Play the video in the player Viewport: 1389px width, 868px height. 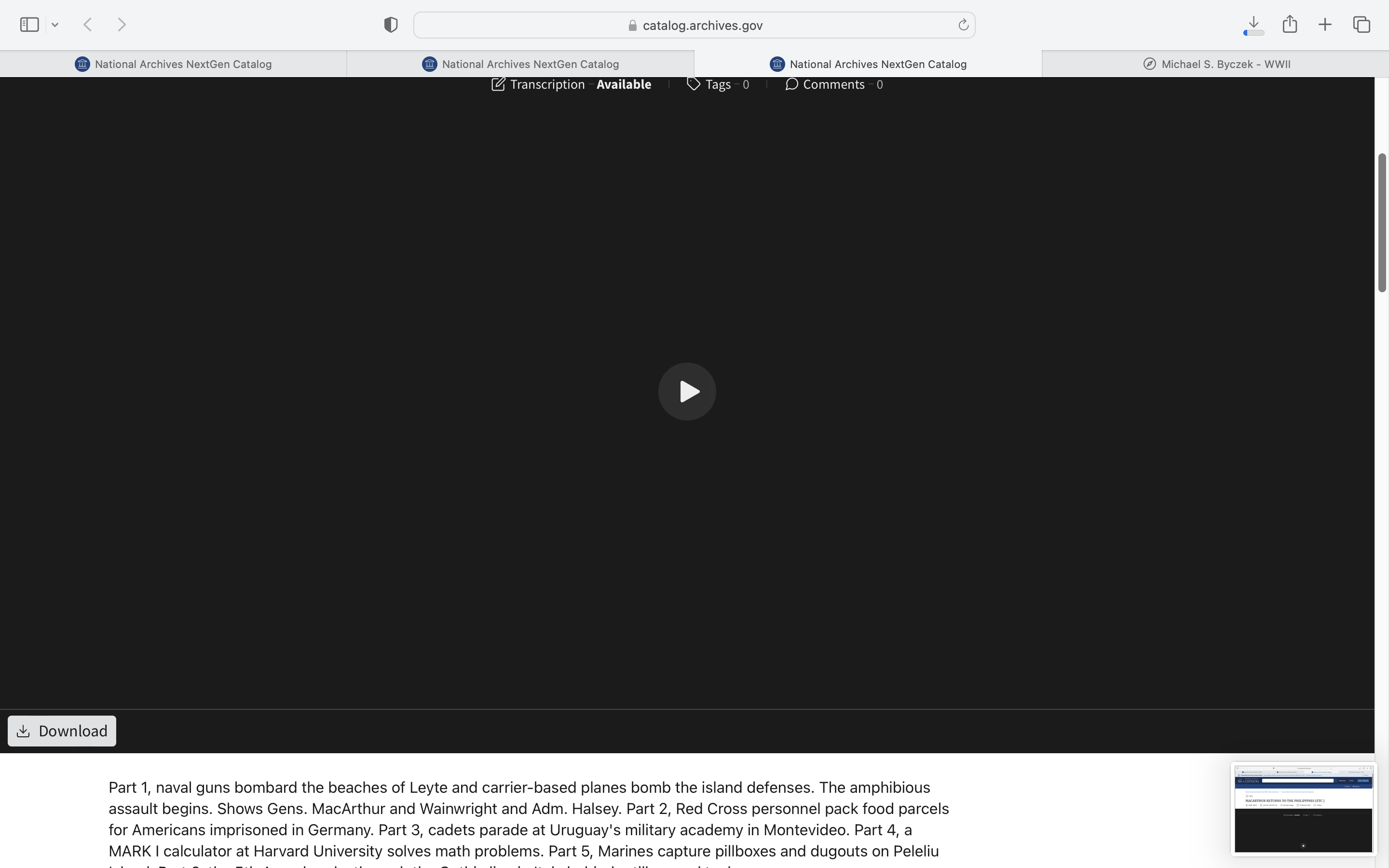click(x=686, y=392)
